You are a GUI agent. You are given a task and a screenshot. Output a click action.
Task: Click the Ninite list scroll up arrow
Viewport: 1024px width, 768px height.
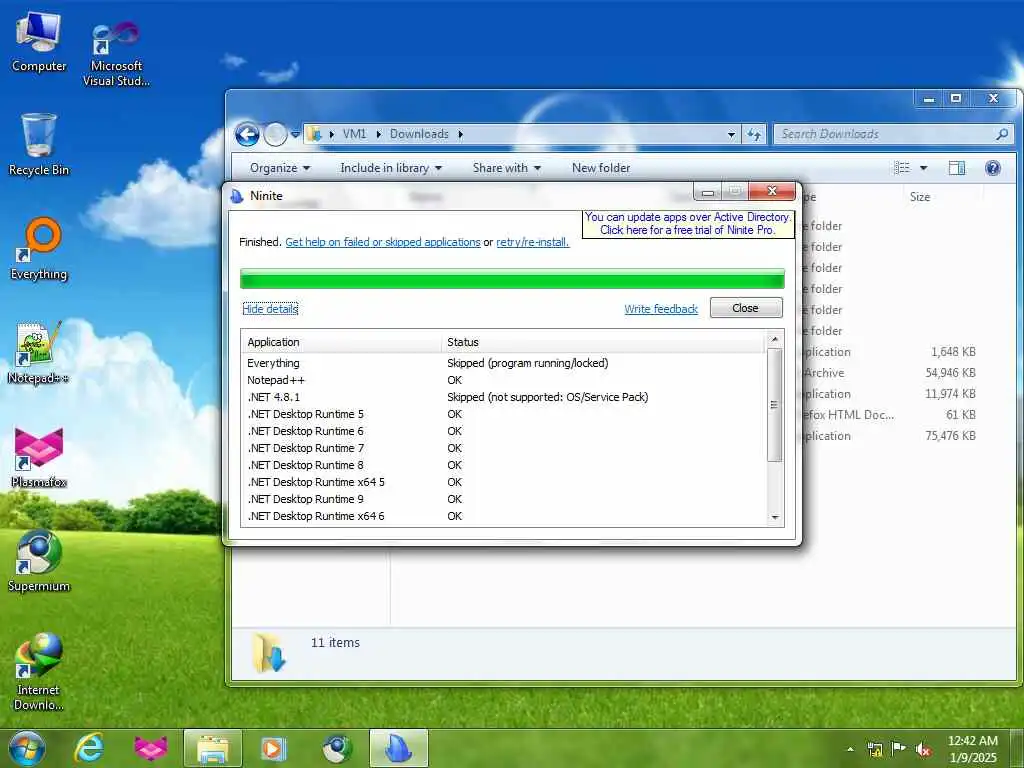pos(775,340)
